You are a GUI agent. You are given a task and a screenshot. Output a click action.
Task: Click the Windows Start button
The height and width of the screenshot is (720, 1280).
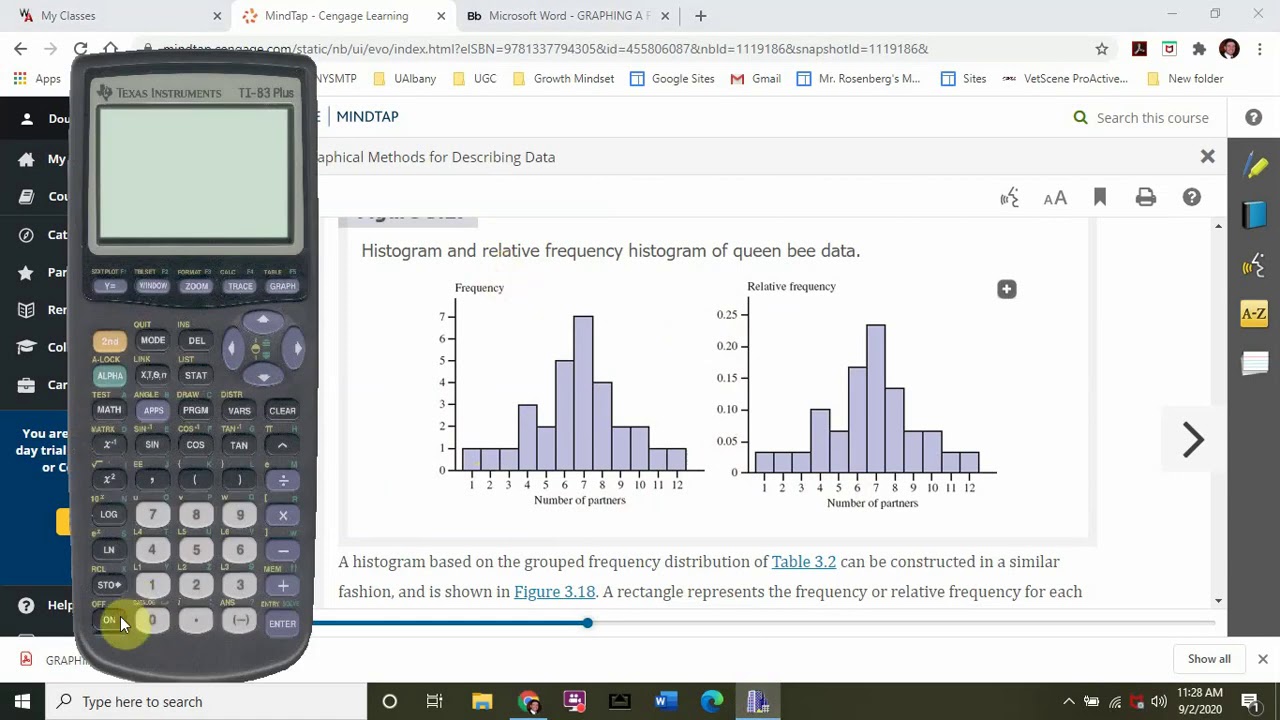[x=22, y=702]
